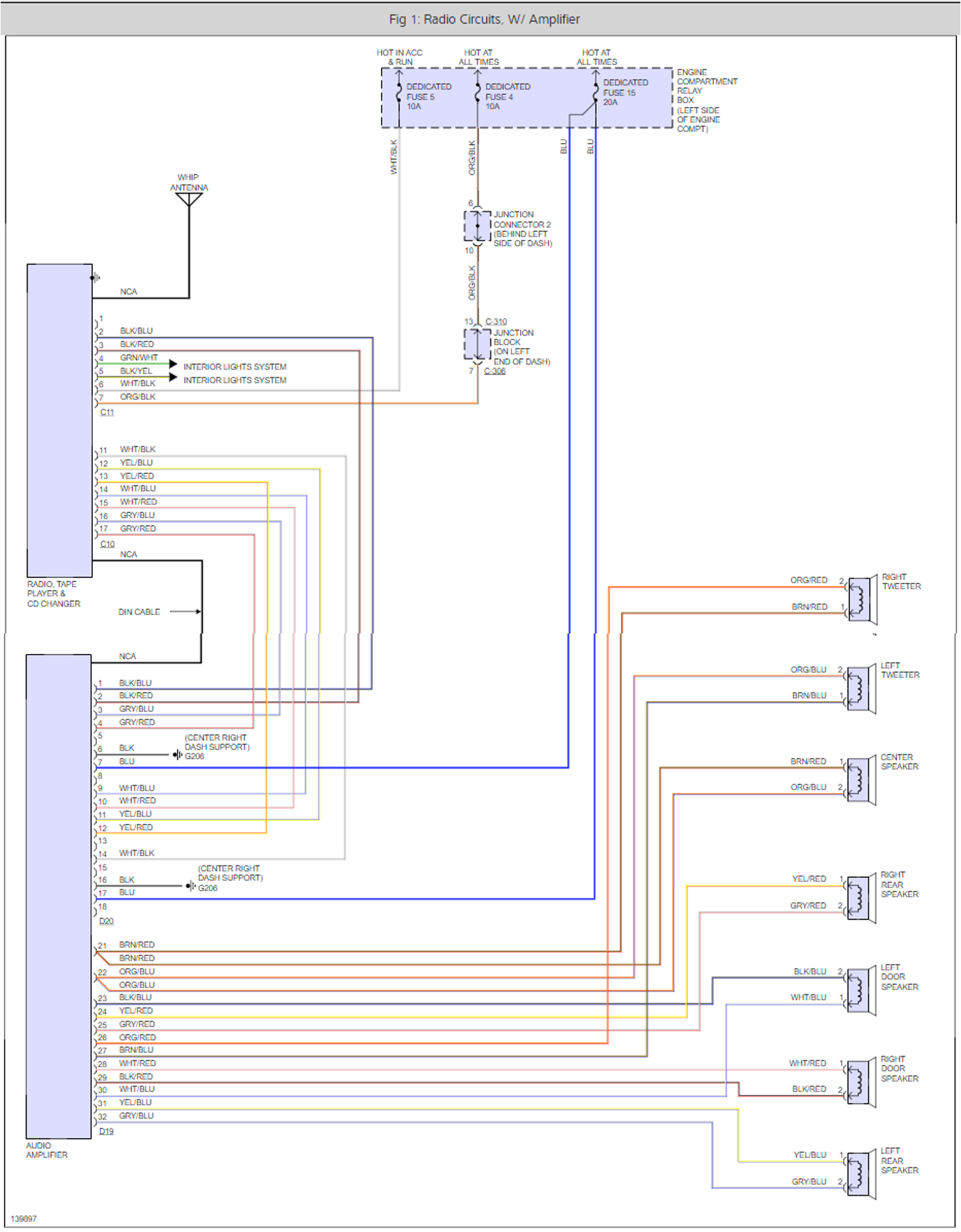Select the Left Tweeter speaker symbol
This screenshot has width=961, height=1232.
click(859, 689)
